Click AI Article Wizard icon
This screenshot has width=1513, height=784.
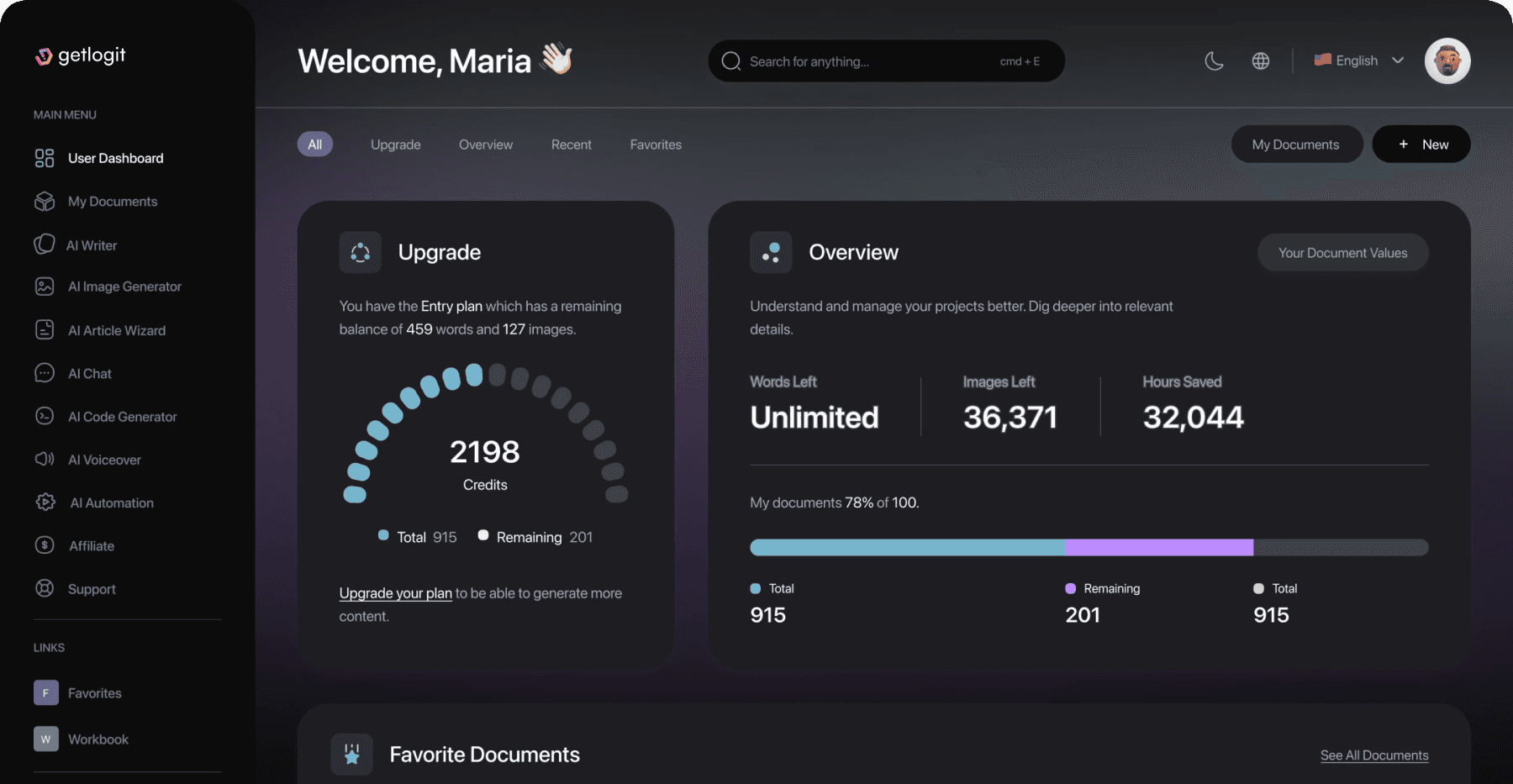point(45,329)
